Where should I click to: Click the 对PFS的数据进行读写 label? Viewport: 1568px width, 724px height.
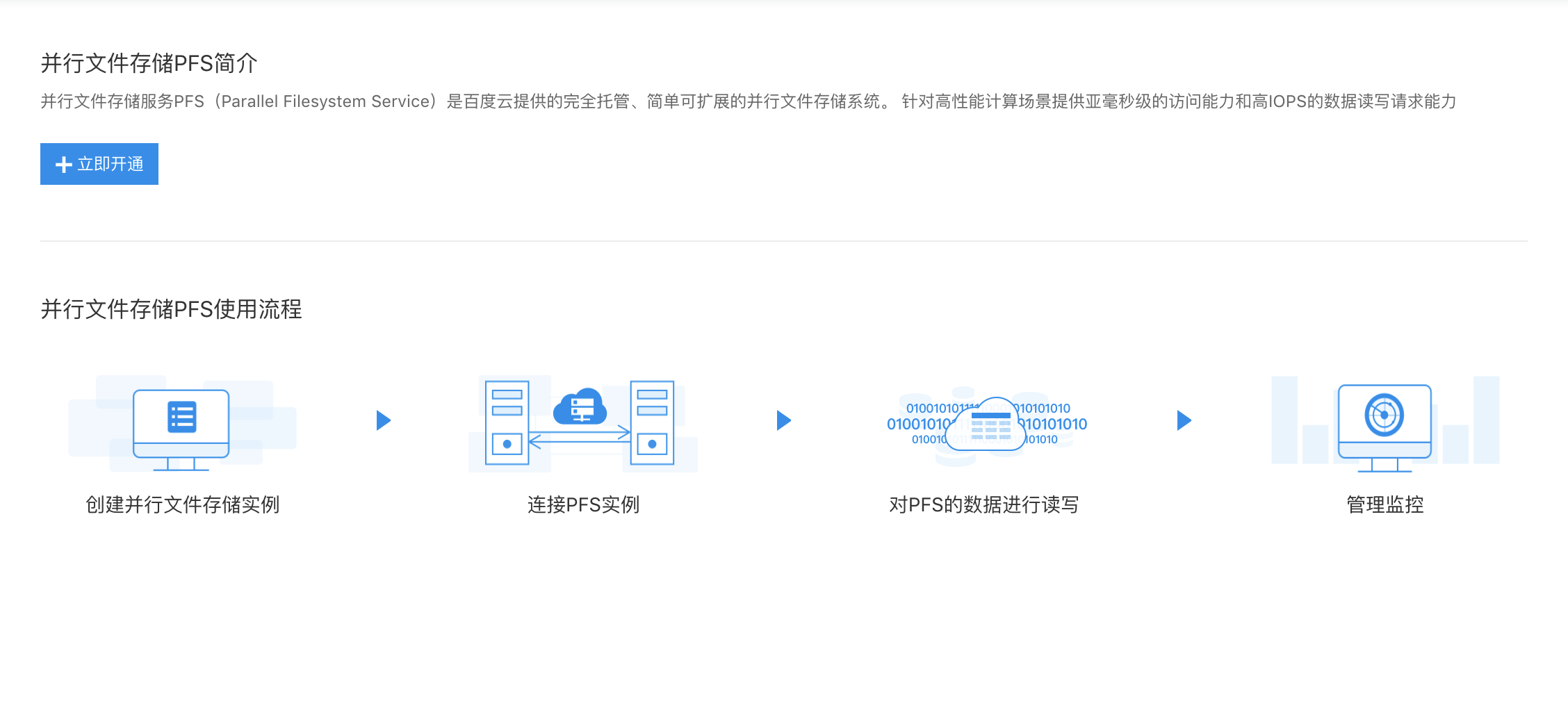[984, 504]
